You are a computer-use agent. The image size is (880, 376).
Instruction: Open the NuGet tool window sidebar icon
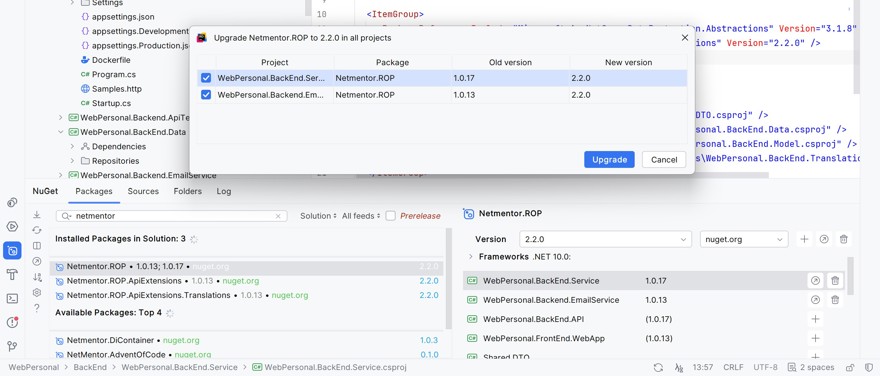[12, 250]
